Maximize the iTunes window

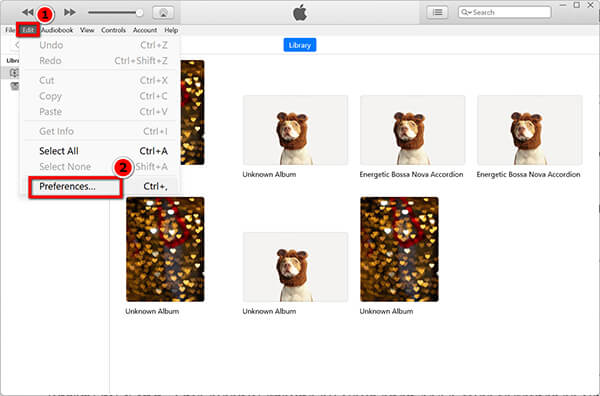[x=577, y=5]
